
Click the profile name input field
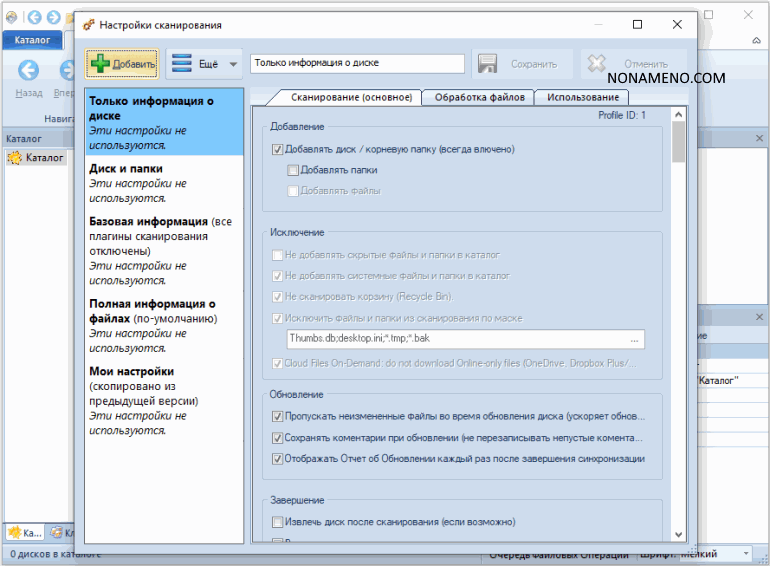point(357,63)
